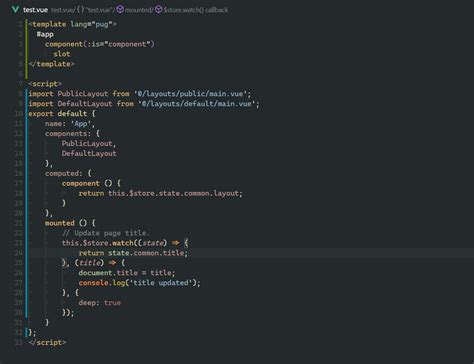Click the <template lang="pug"> opening tag
This screenshot has height=364, width=474.
click(x=73, y=24)
